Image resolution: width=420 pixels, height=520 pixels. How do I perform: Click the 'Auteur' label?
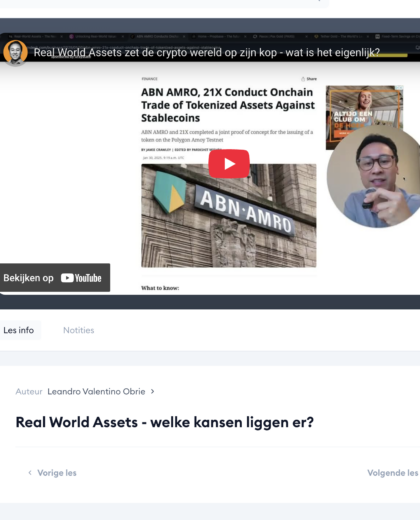29,391
